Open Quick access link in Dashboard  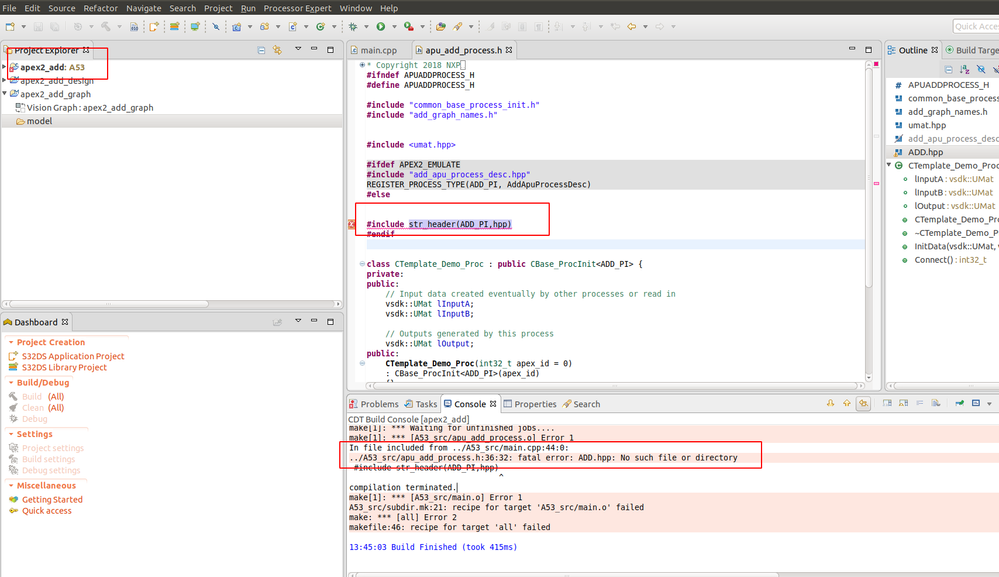click(47, 511)
